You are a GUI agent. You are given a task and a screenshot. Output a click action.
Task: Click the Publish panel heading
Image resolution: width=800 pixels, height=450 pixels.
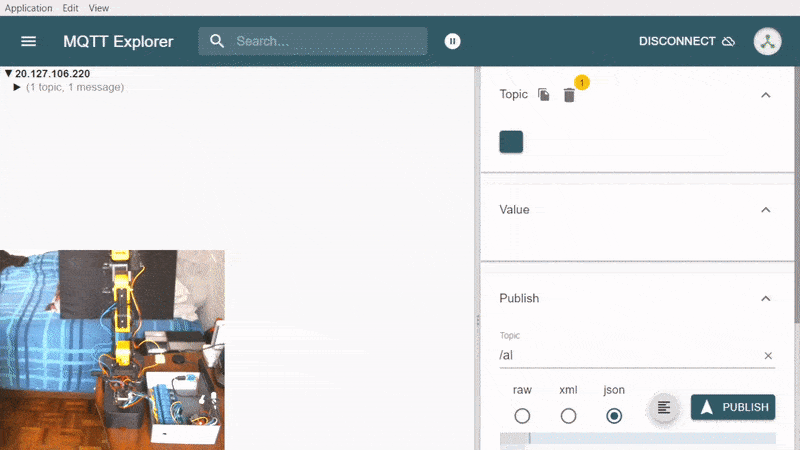click(x=519, y=298)
